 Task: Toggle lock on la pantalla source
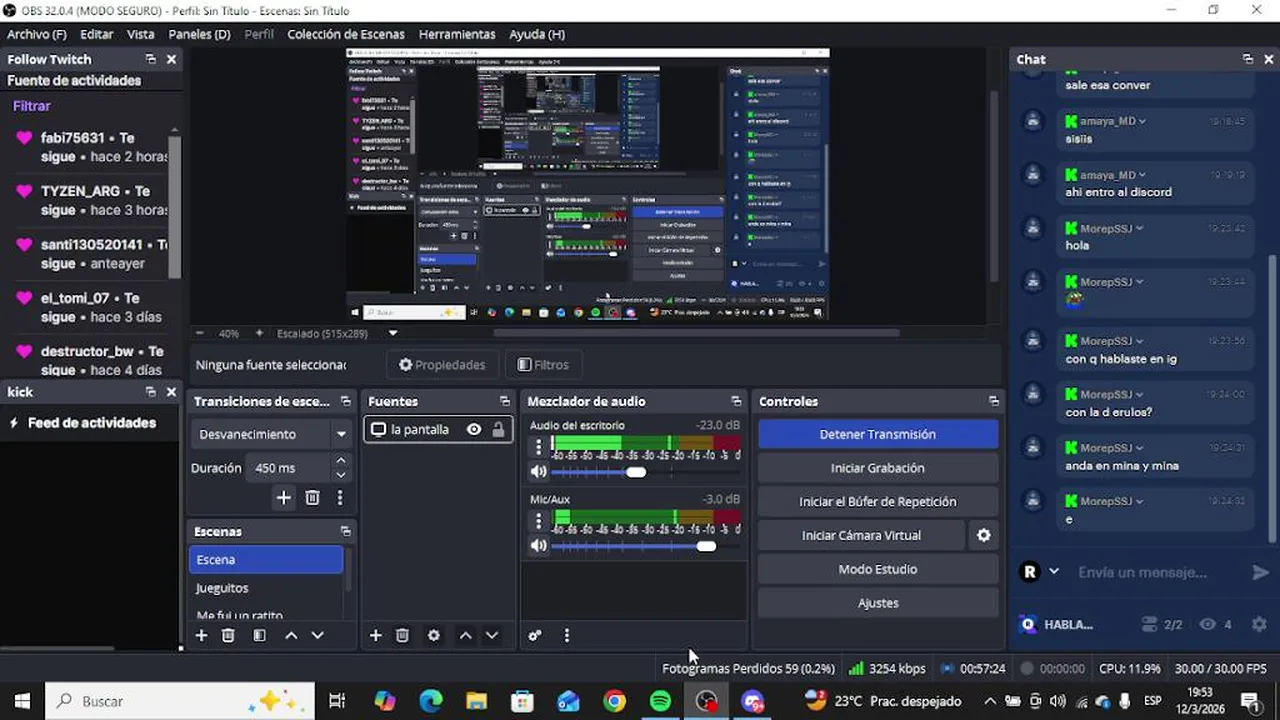(x=498, y=429)
